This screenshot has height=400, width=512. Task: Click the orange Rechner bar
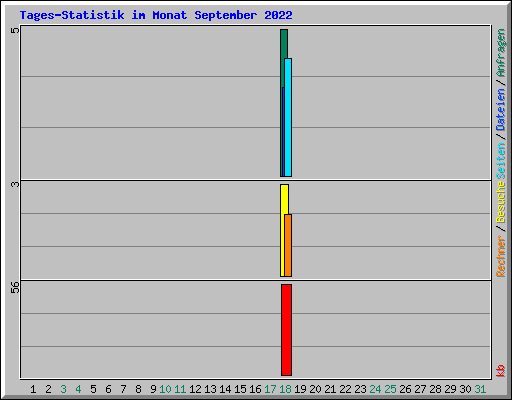[x=288, y=245]
